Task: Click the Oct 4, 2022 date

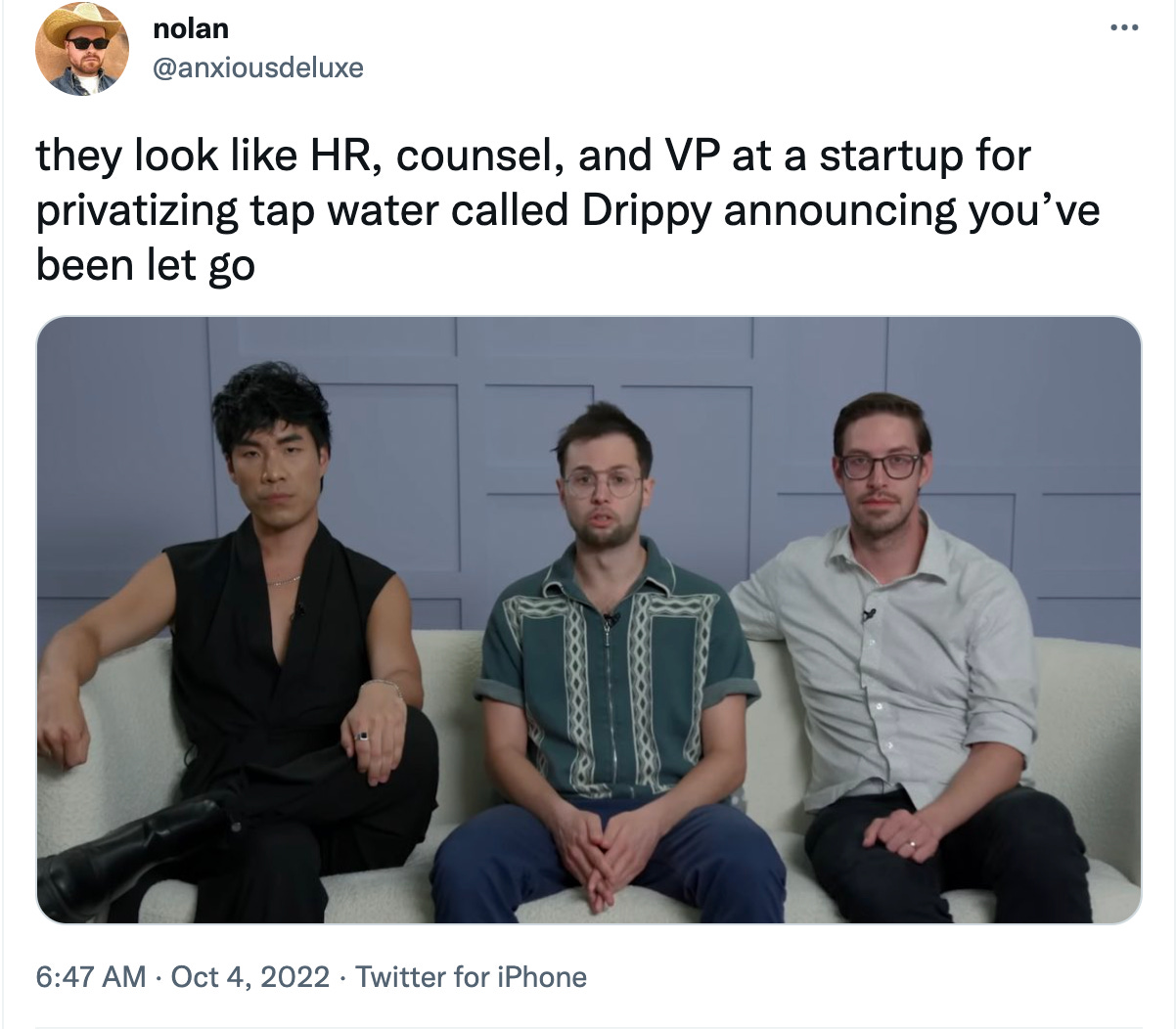Action: 250,976
